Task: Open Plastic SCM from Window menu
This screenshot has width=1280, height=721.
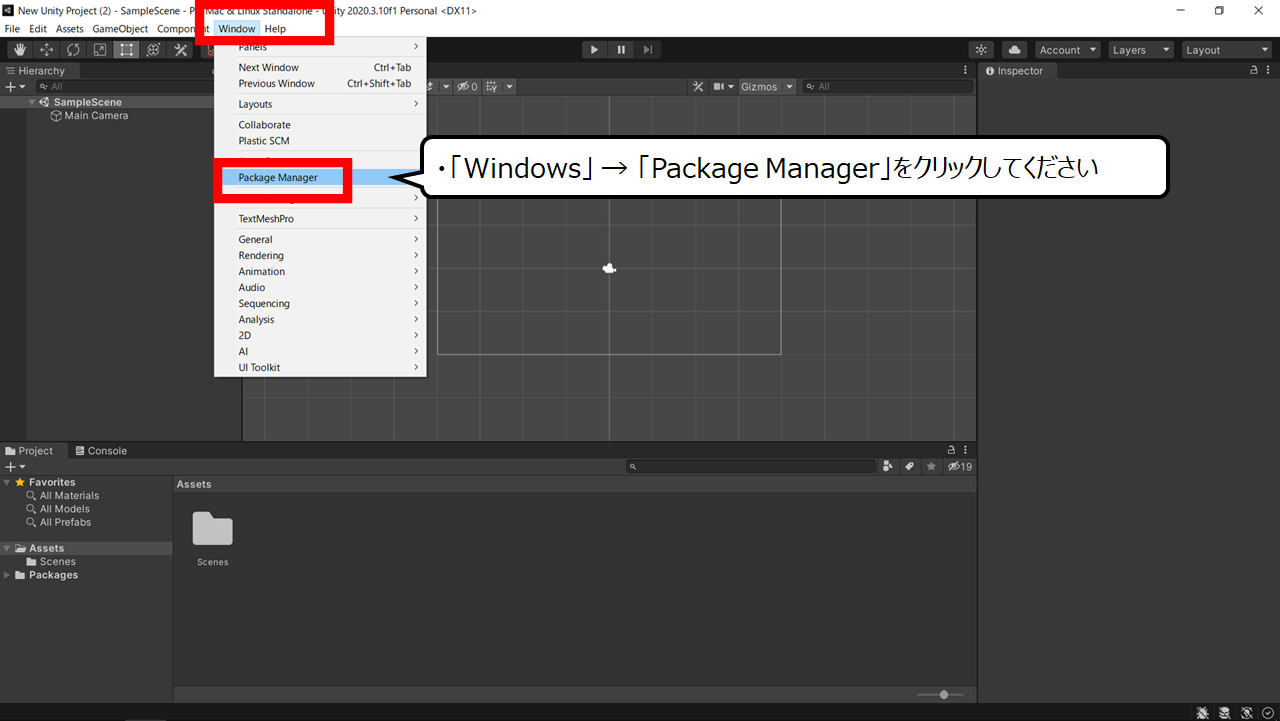Action: tap(320, 141)
